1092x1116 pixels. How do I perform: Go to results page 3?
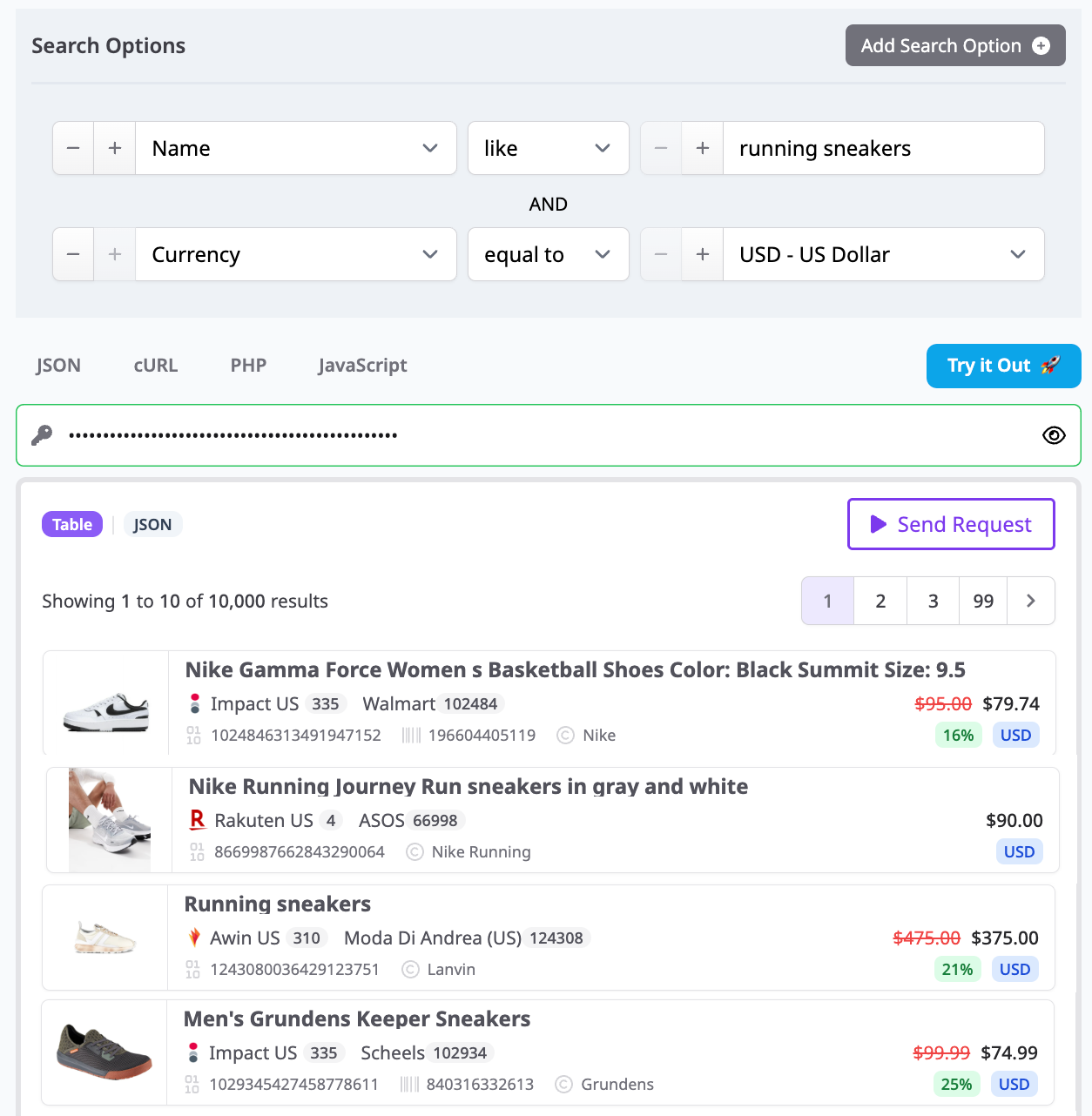(x=933, y=601)
